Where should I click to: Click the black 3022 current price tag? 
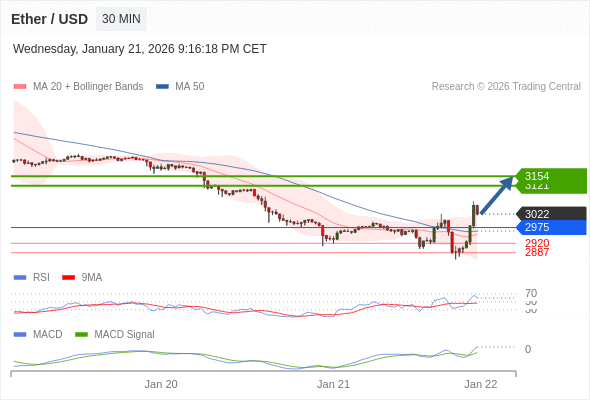click(551, 214)
